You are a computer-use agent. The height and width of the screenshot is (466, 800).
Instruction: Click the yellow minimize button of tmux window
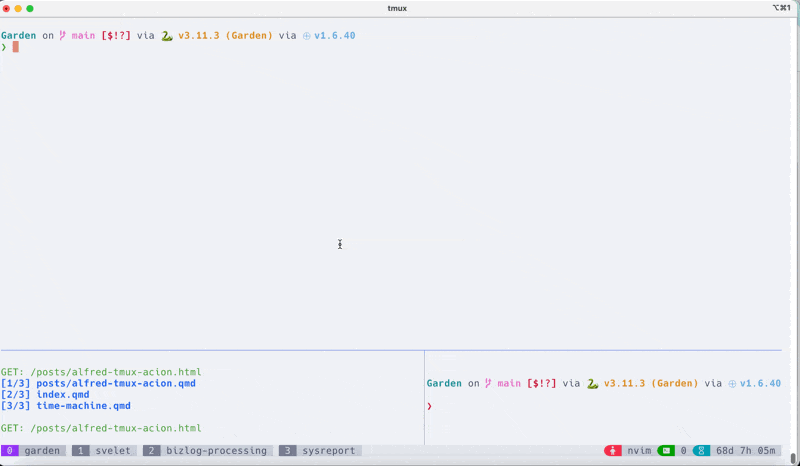point(18,9)
